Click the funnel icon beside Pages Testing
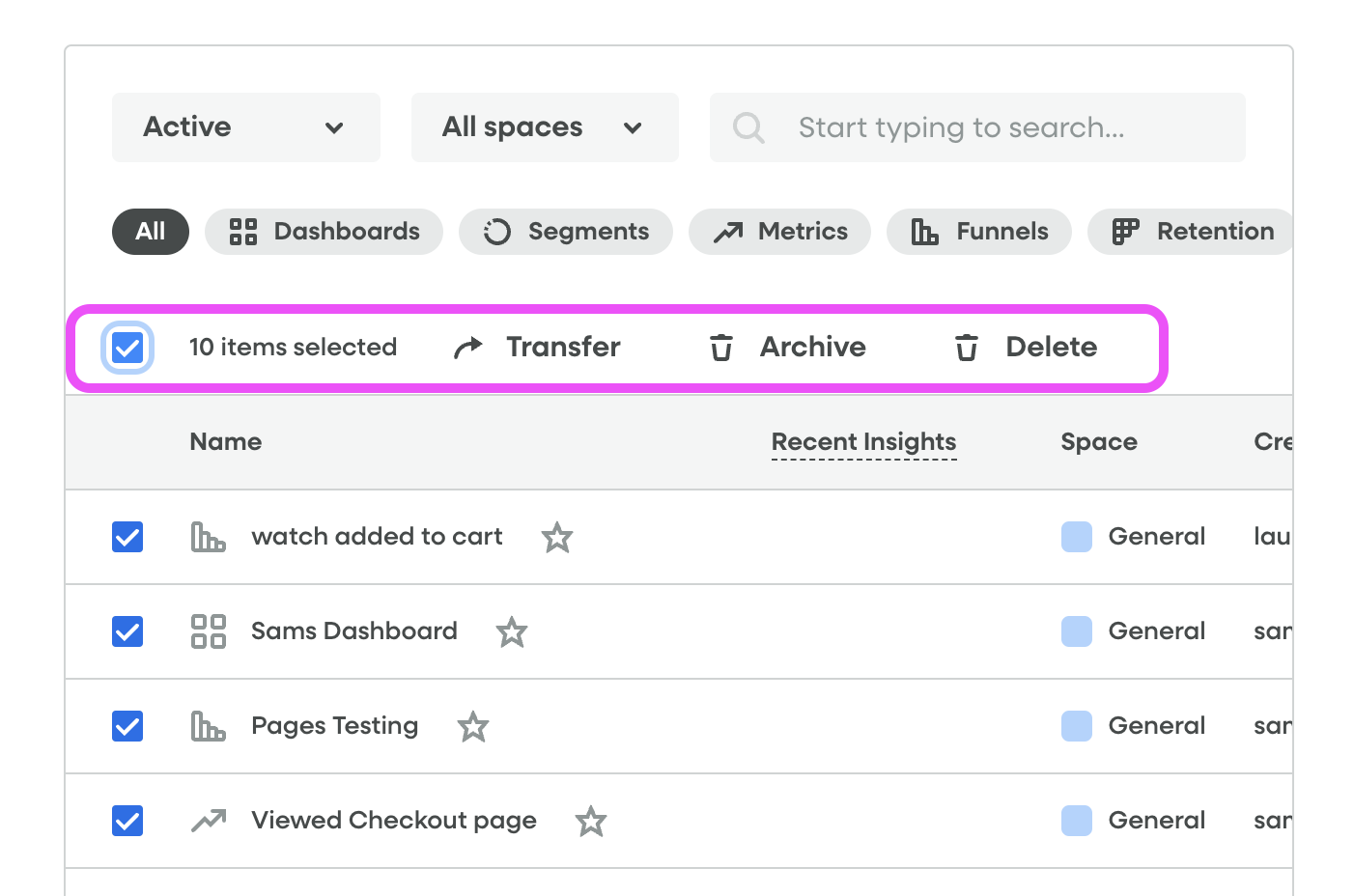1354x896 pixels. [x=208, y=726]
